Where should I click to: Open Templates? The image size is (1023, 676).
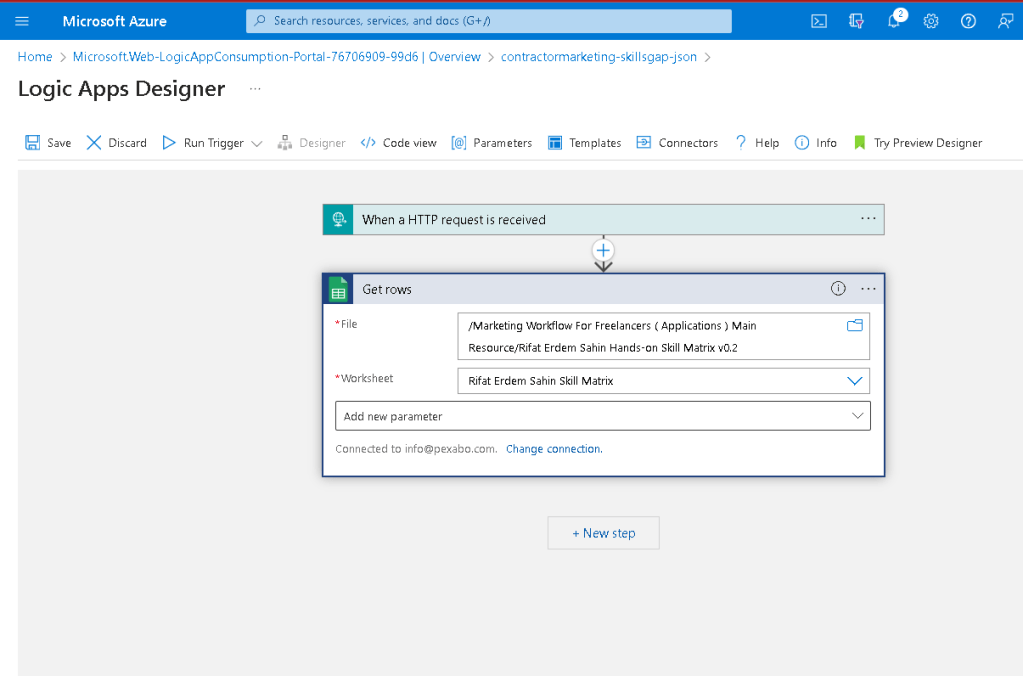[585, 143]
